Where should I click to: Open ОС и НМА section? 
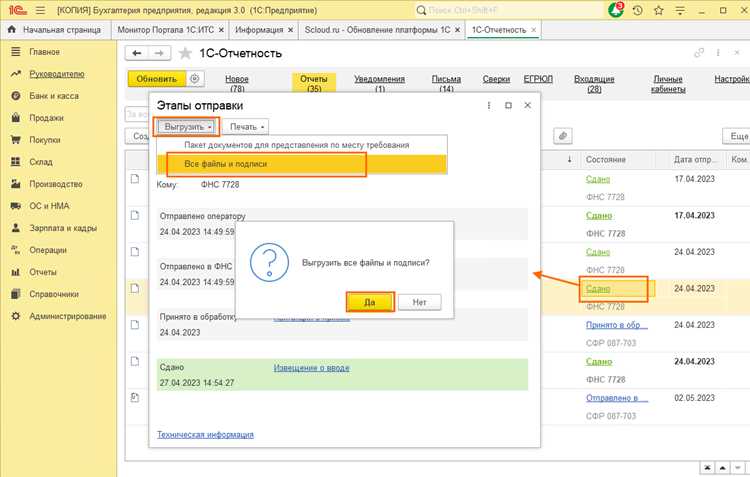tap(49, 206)
